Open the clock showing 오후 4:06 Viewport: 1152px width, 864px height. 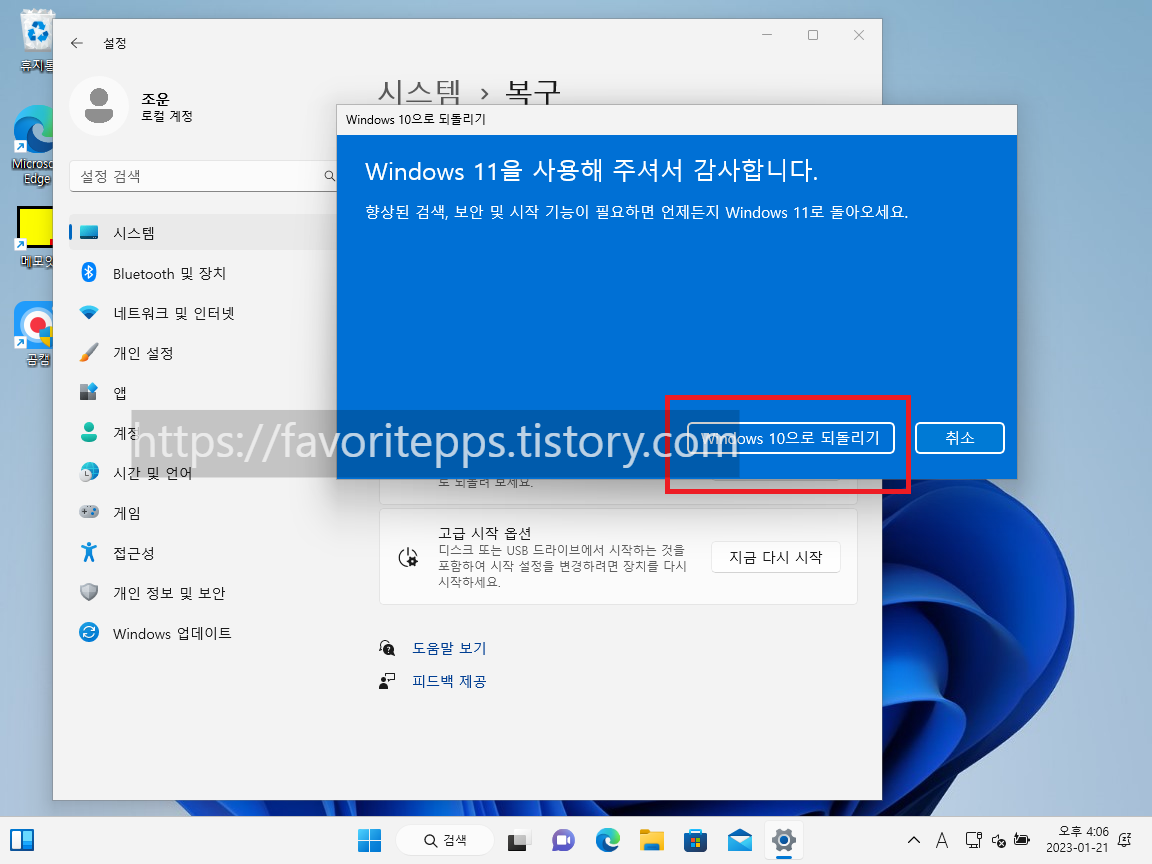pyautogui.click(x=1077, y=840)
